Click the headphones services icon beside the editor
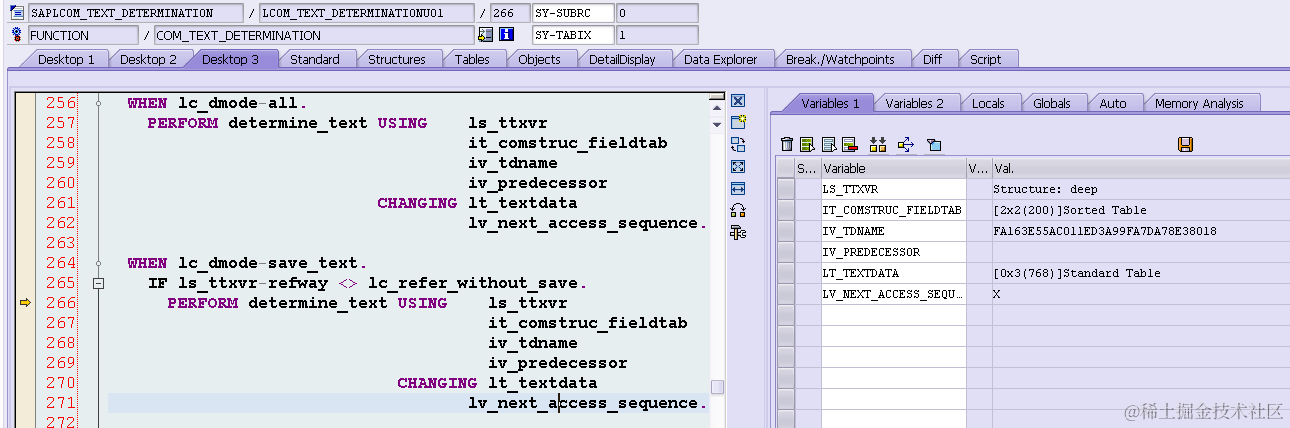Image resolution: width=1290 pixels, height=428 pixels. click(x=738, y=211)
